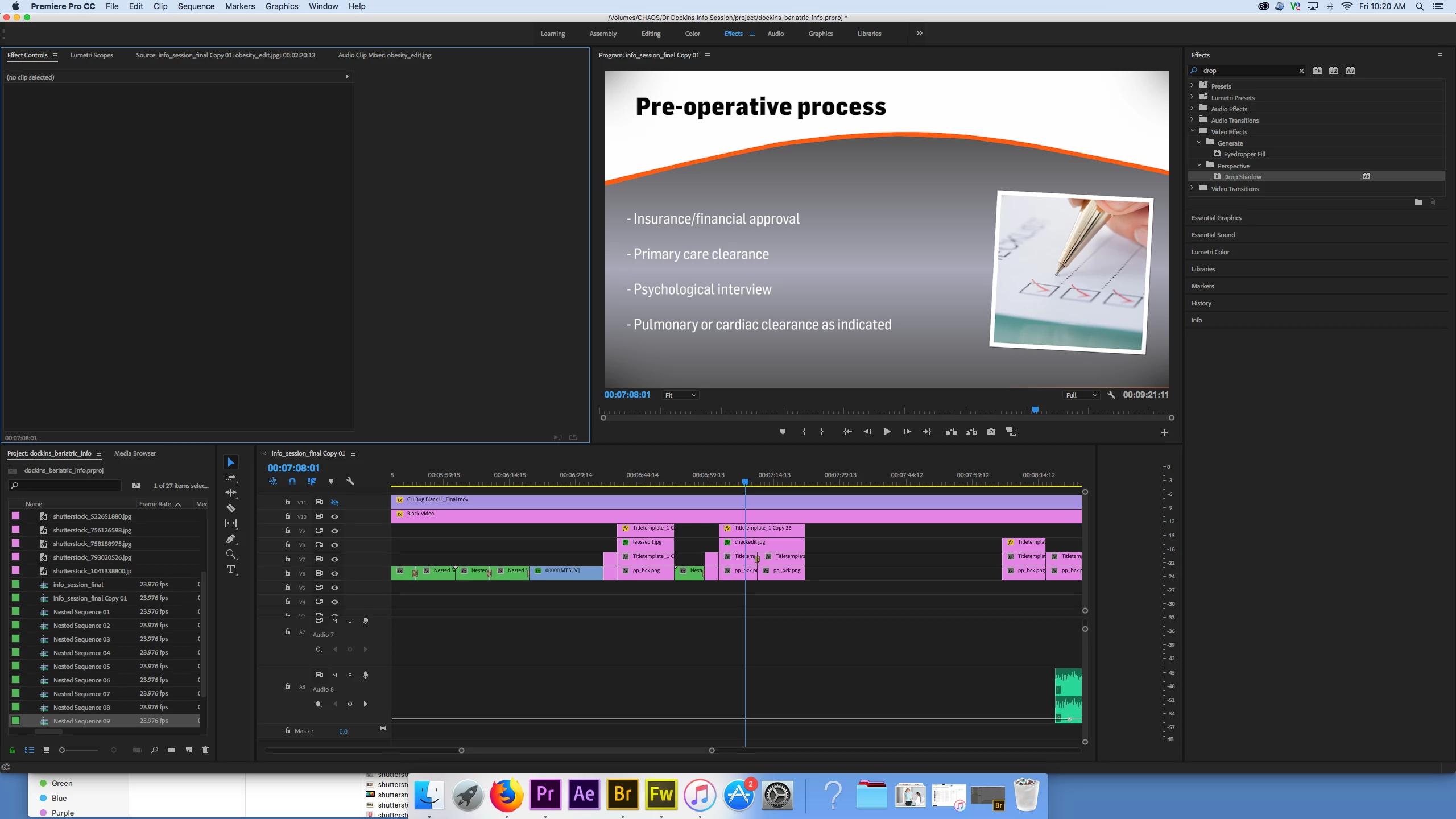Collapse the Perspective effects folder
The width and height of the screenshot is (1456, 819).
[1199, 166]
